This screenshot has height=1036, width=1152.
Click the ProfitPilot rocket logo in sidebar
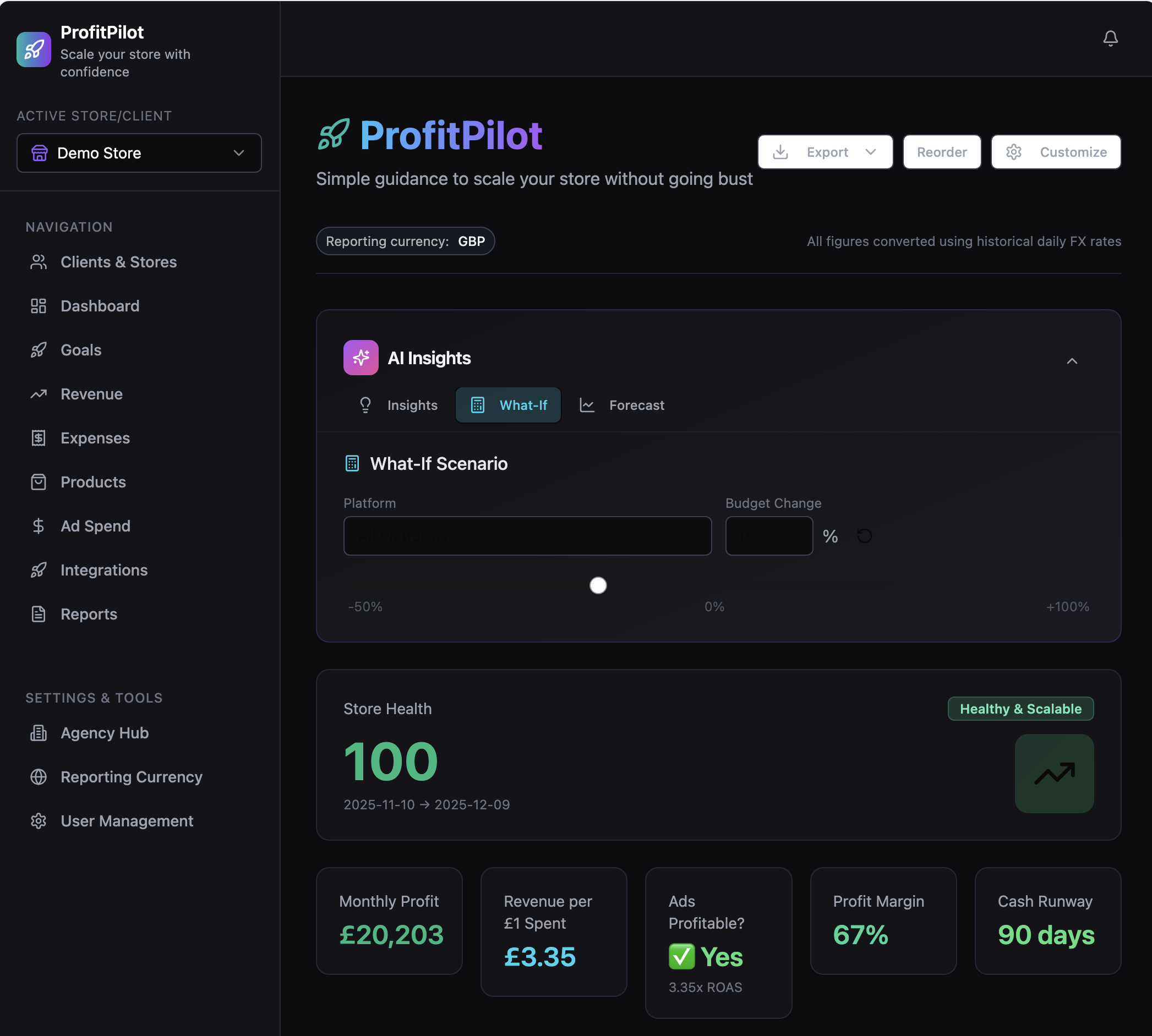(34, 50)
